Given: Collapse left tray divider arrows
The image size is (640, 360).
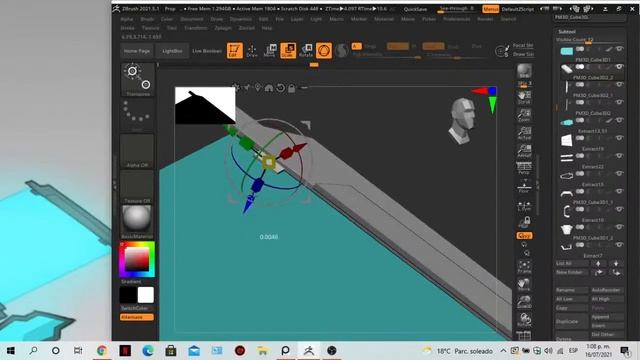Looking at the screenshot, I should click(x=115, y=185).
